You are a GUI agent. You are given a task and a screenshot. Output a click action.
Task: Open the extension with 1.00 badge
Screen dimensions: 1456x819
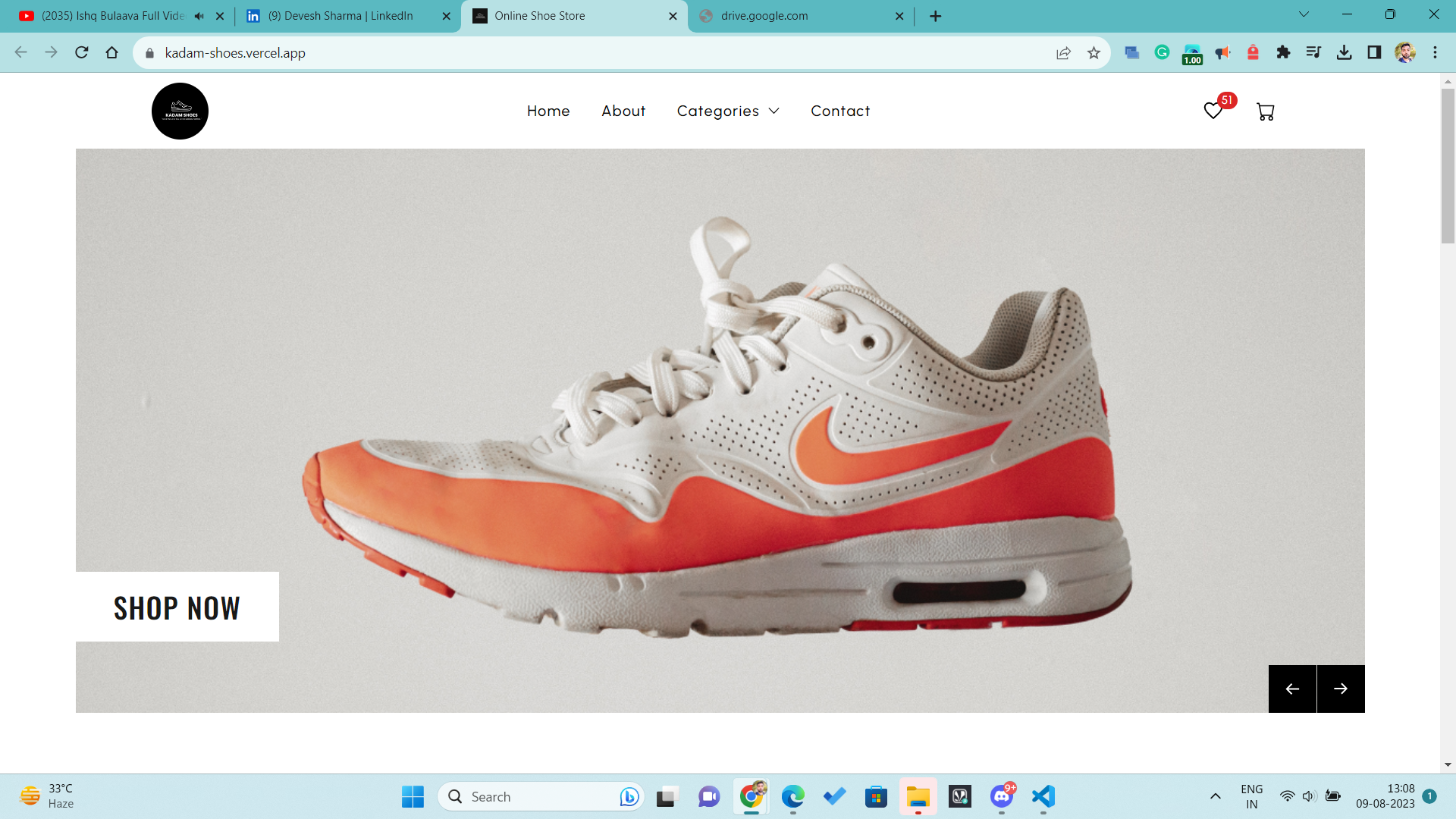[x=1192, y=54]
